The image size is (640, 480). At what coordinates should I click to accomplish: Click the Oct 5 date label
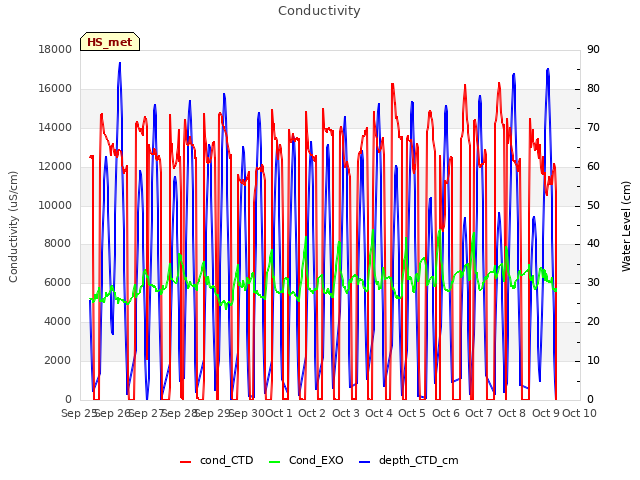pos(412,413)
